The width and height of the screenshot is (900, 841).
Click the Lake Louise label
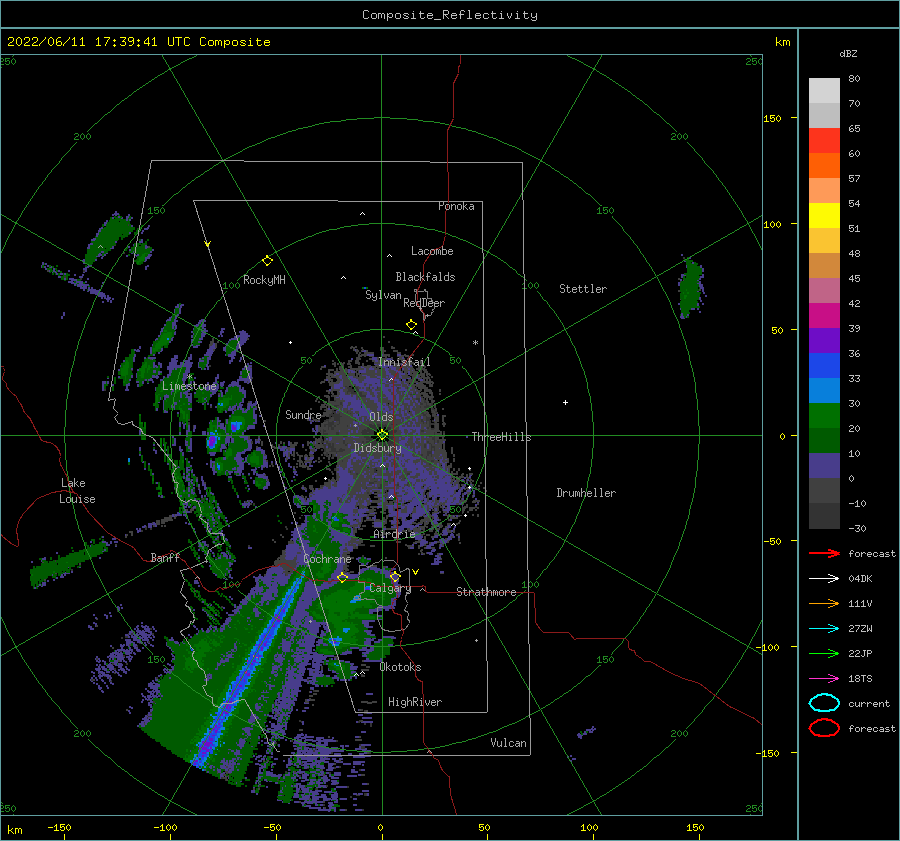tap(78, 491)
